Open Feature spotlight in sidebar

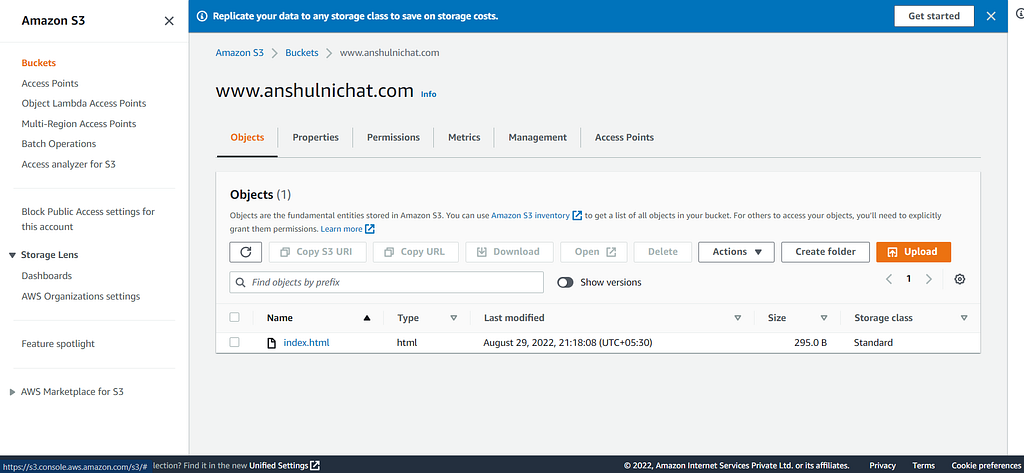click(x=58, y=344)
